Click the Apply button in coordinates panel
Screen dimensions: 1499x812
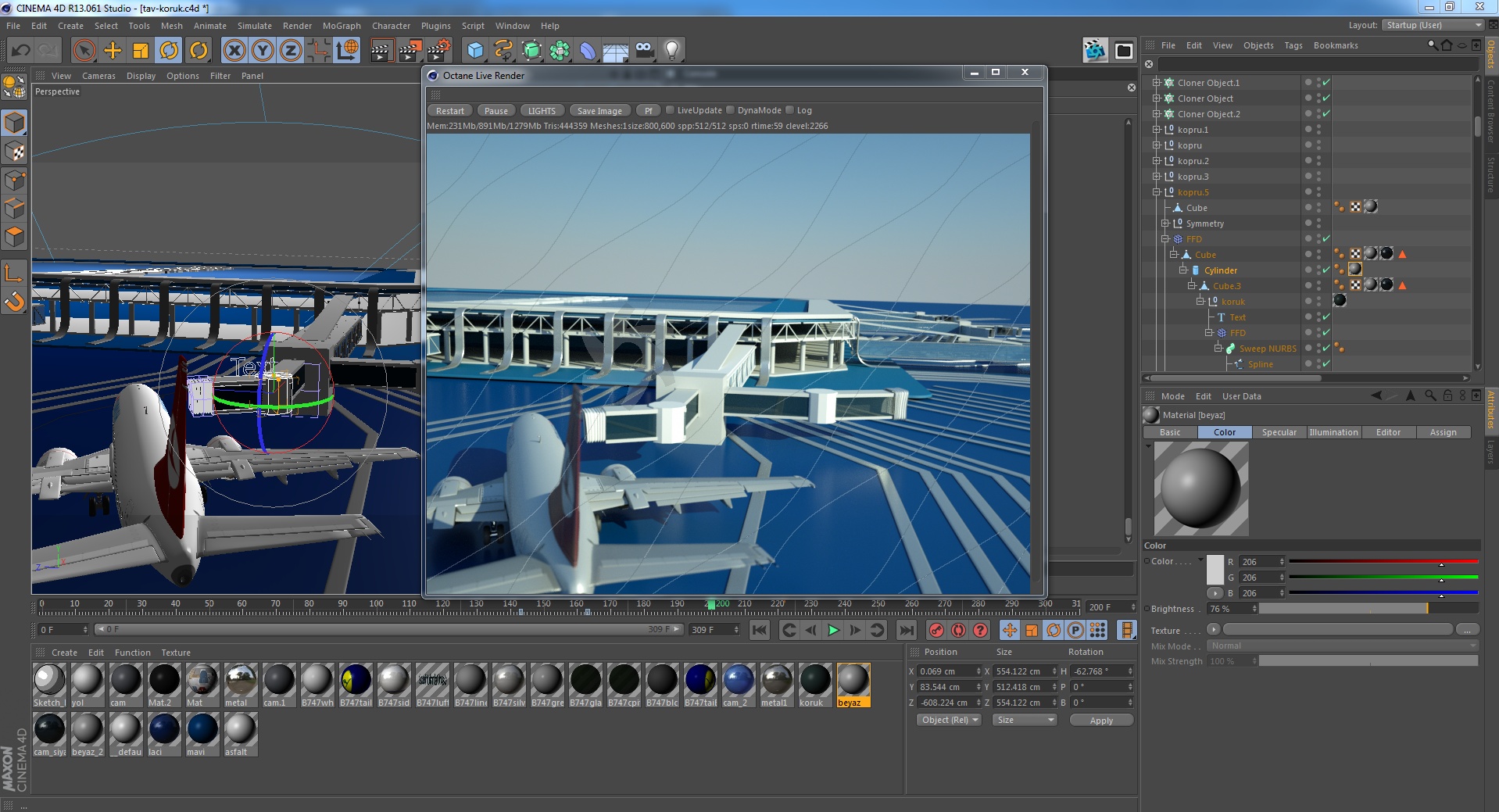[1101, 721]
